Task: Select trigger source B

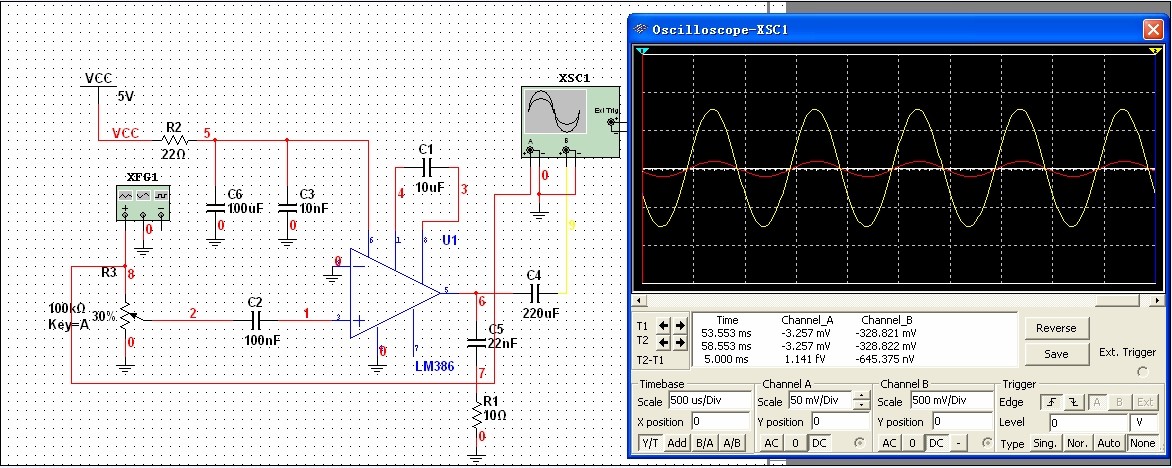Action: (x=1120, y=401)
